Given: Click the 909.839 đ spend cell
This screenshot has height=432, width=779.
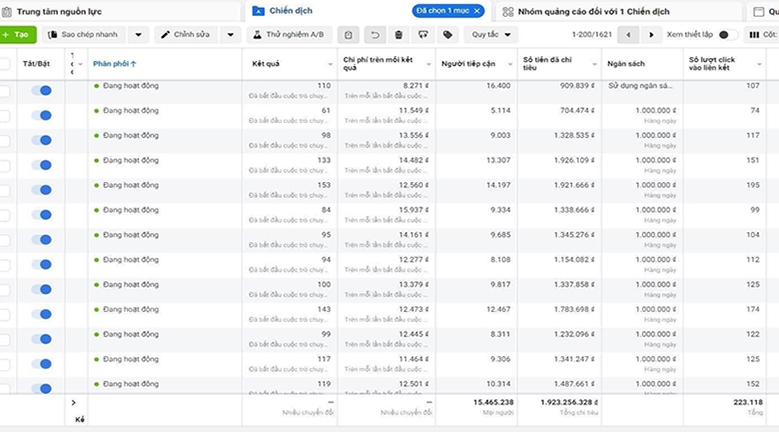Looking at the screenshot, I should (x=577, y=85).
